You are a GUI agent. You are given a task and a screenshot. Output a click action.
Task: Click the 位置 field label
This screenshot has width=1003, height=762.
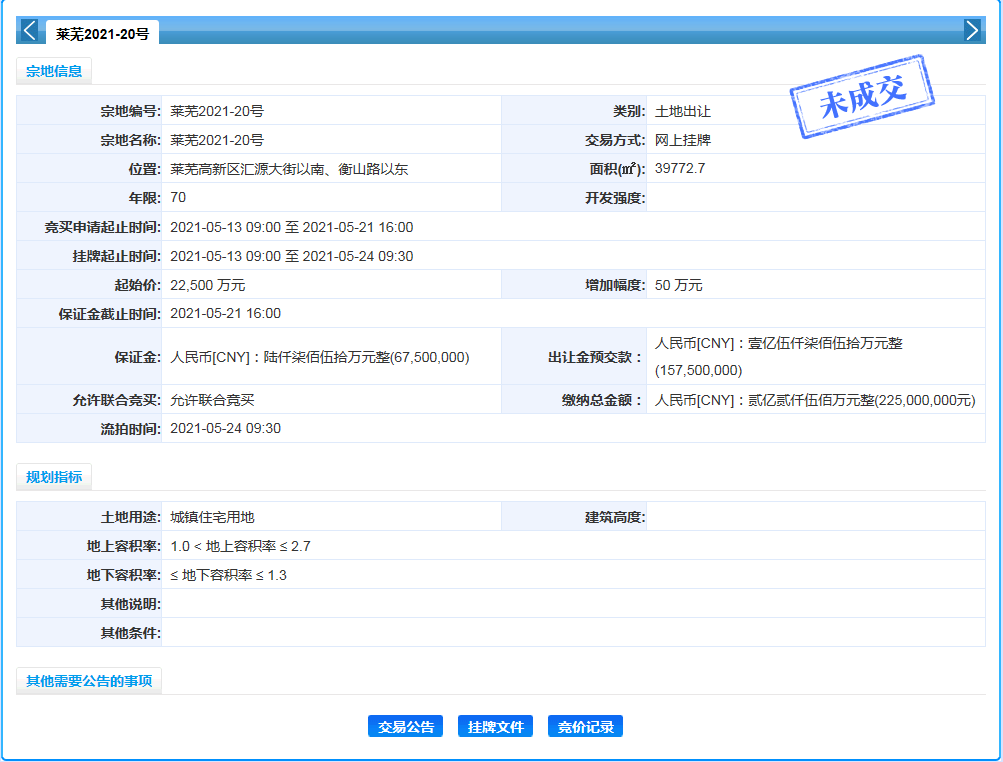[x=145, y=170]
